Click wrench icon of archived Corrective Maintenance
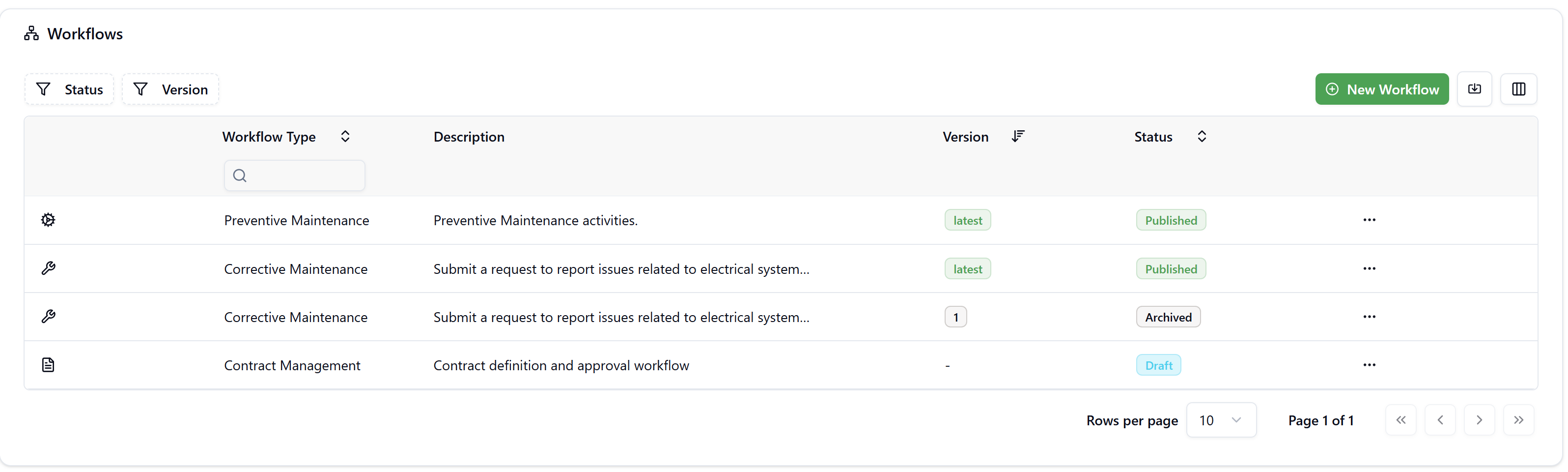The height and width of the screenshot is (472, 1568). click(x=48, y=317)
